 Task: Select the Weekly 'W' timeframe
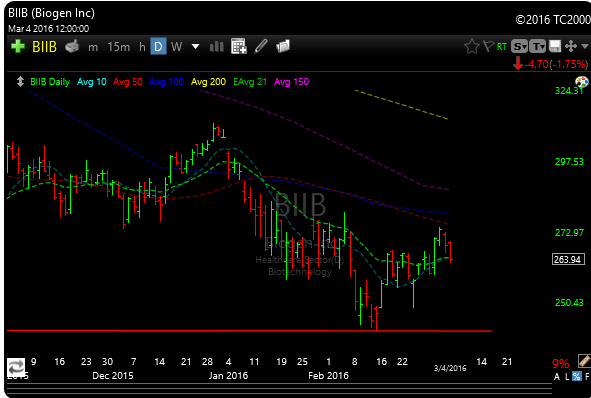point(176,47)
